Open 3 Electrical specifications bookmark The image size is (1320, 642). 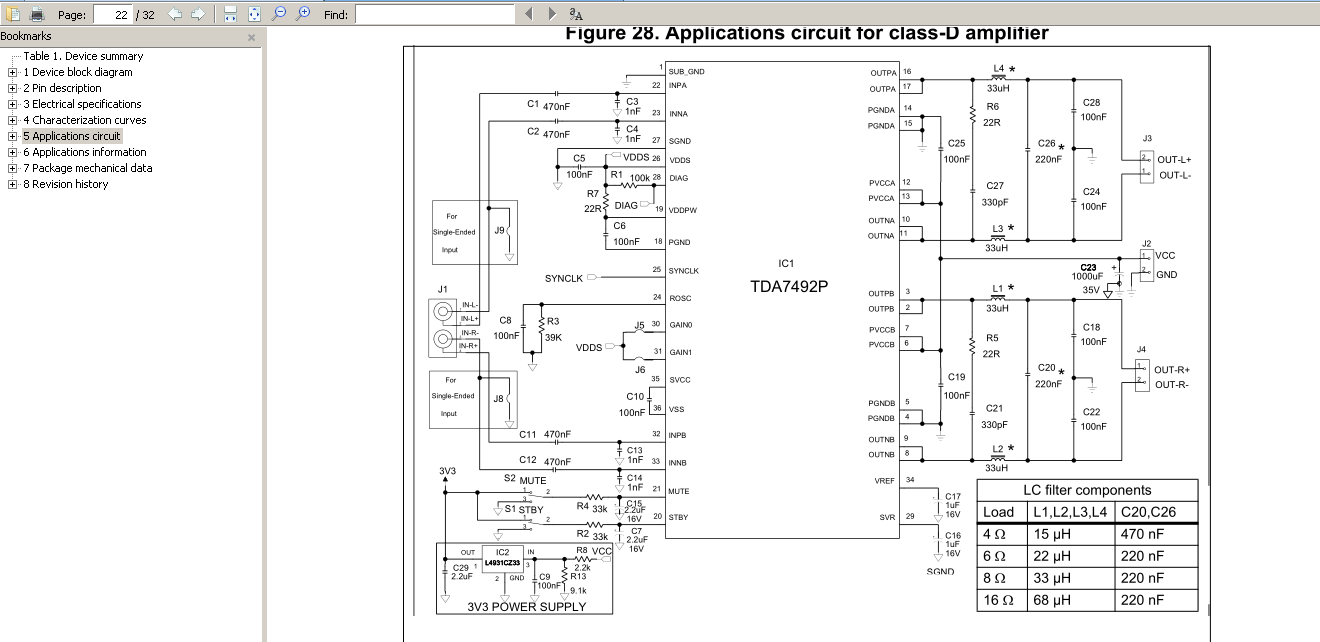point(82,104)
